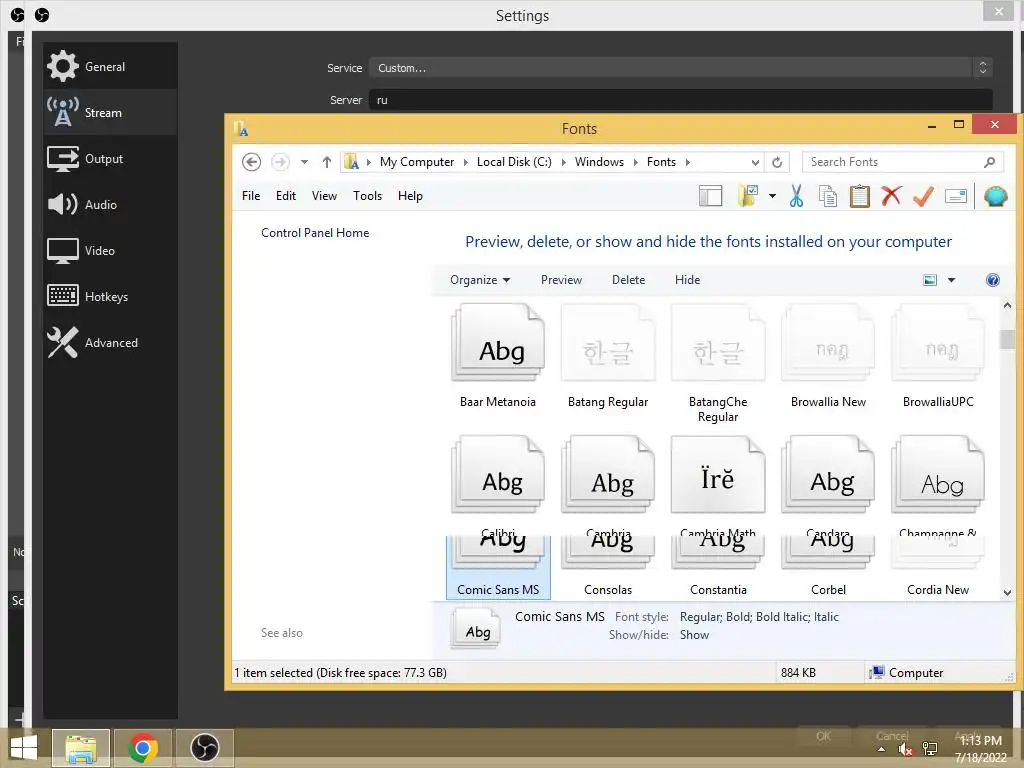Click the Server field in OBS Settings

pyautogui.click(x=681, y=100)
